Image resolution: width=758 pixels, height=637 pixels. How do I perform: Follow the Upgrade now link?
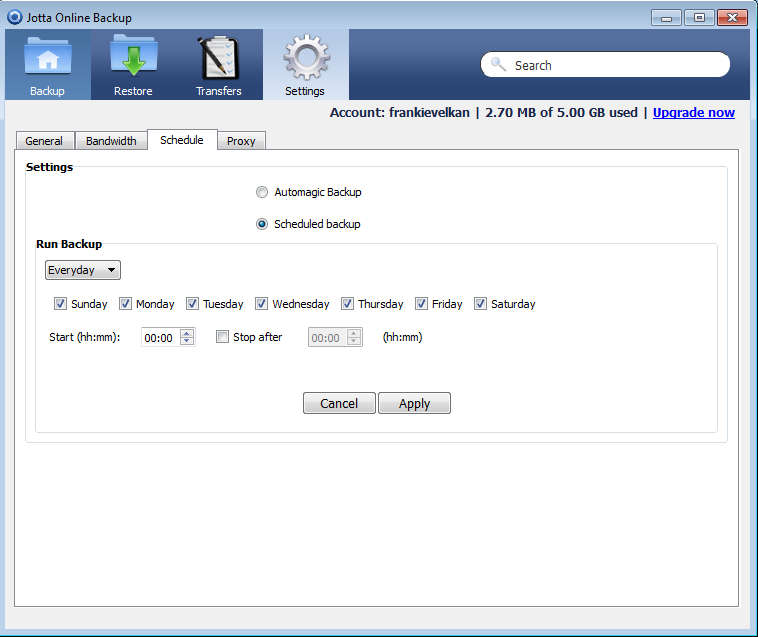(694, 113)
